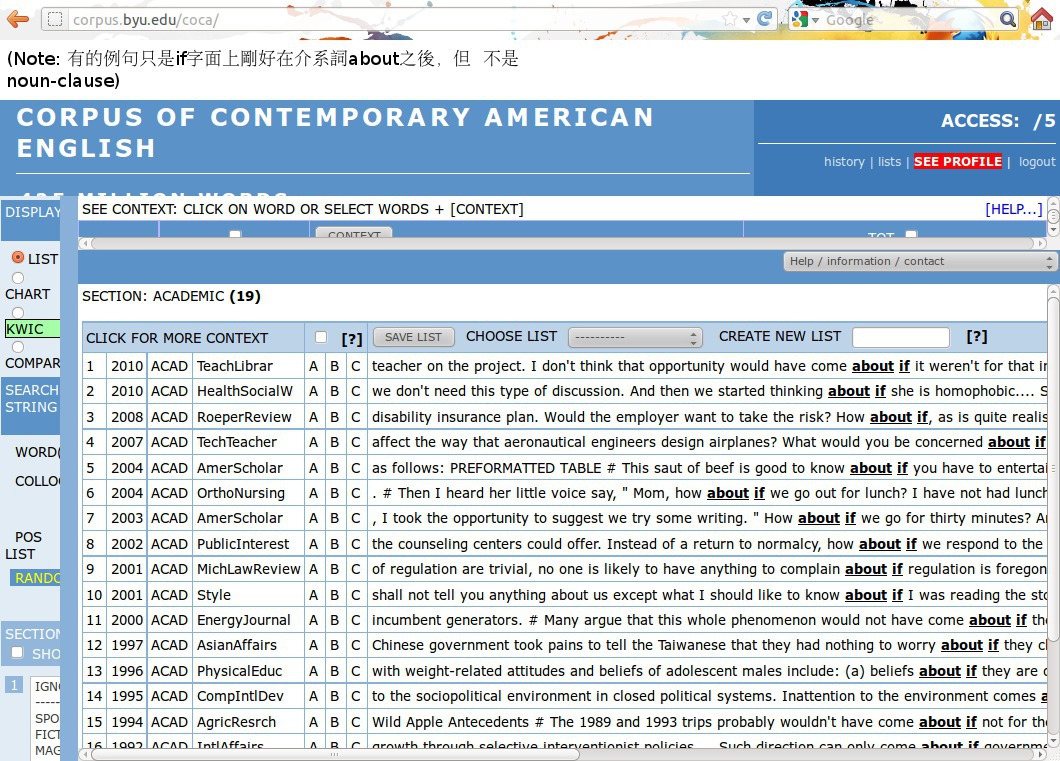This screenshot has height=761, width=1060.
Task: Click 'about' in row 12 AsianAffairs line
Action: point(962,645)
